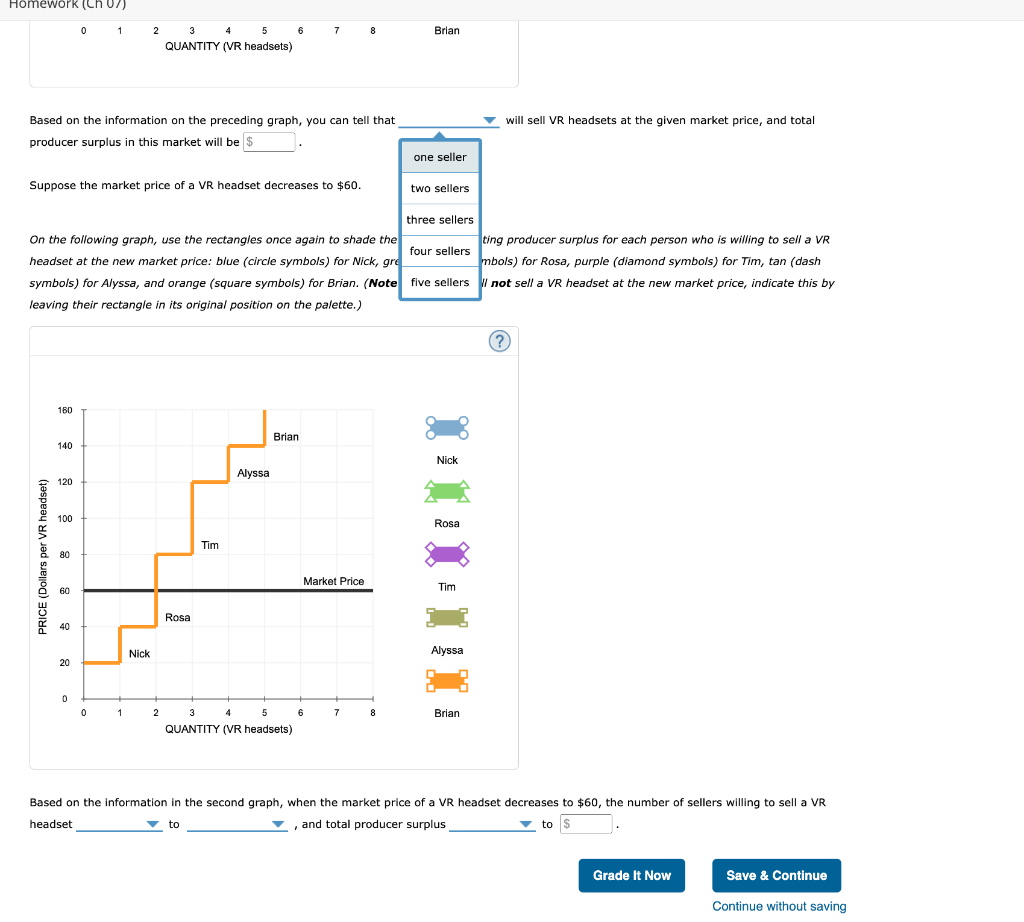
Task: Click the PRICE (Dollars per VR headset) axis title
Action: 43,557
